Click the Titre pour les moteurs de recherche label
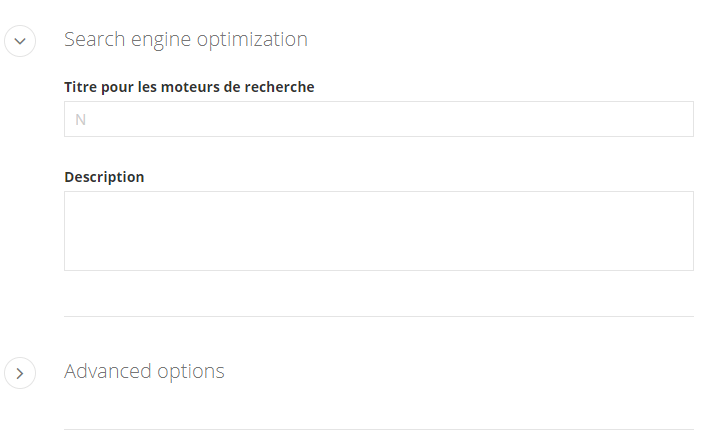 point(189,87)
